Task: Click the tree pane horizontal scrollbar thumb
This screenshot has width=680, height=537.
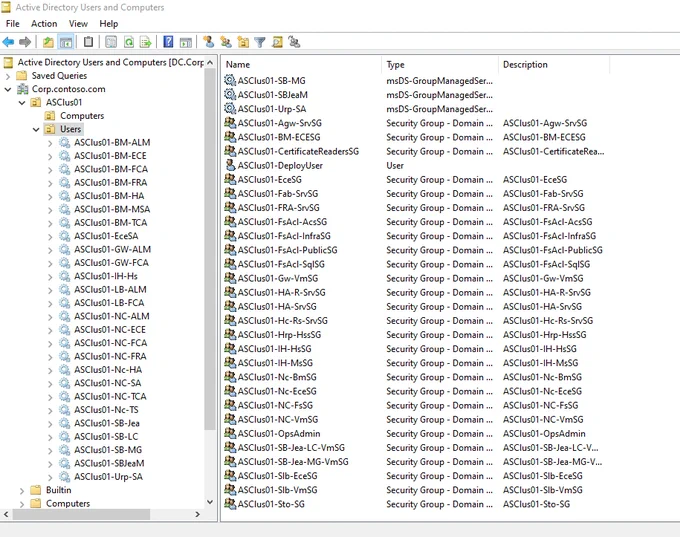Action: pyautogui.click(x=81, y=514)
